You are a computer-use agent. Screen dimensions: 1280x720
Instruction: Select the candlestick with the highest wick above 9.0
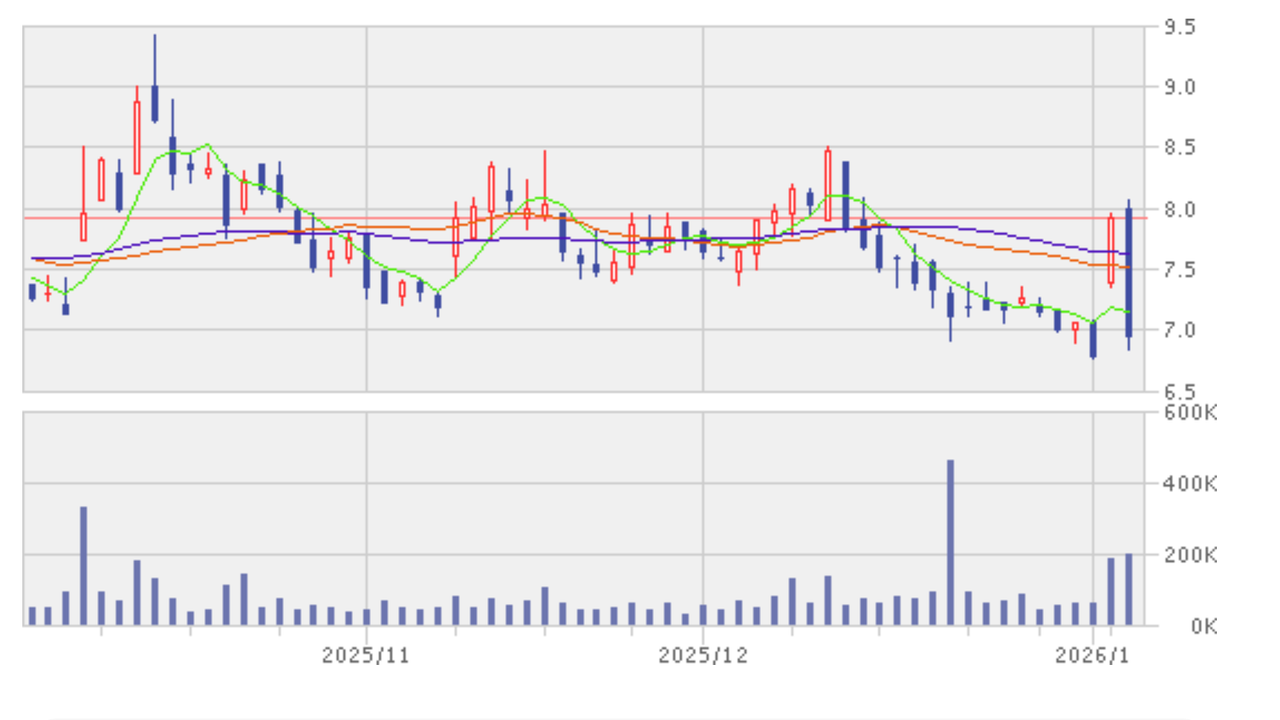pos(155,103)
